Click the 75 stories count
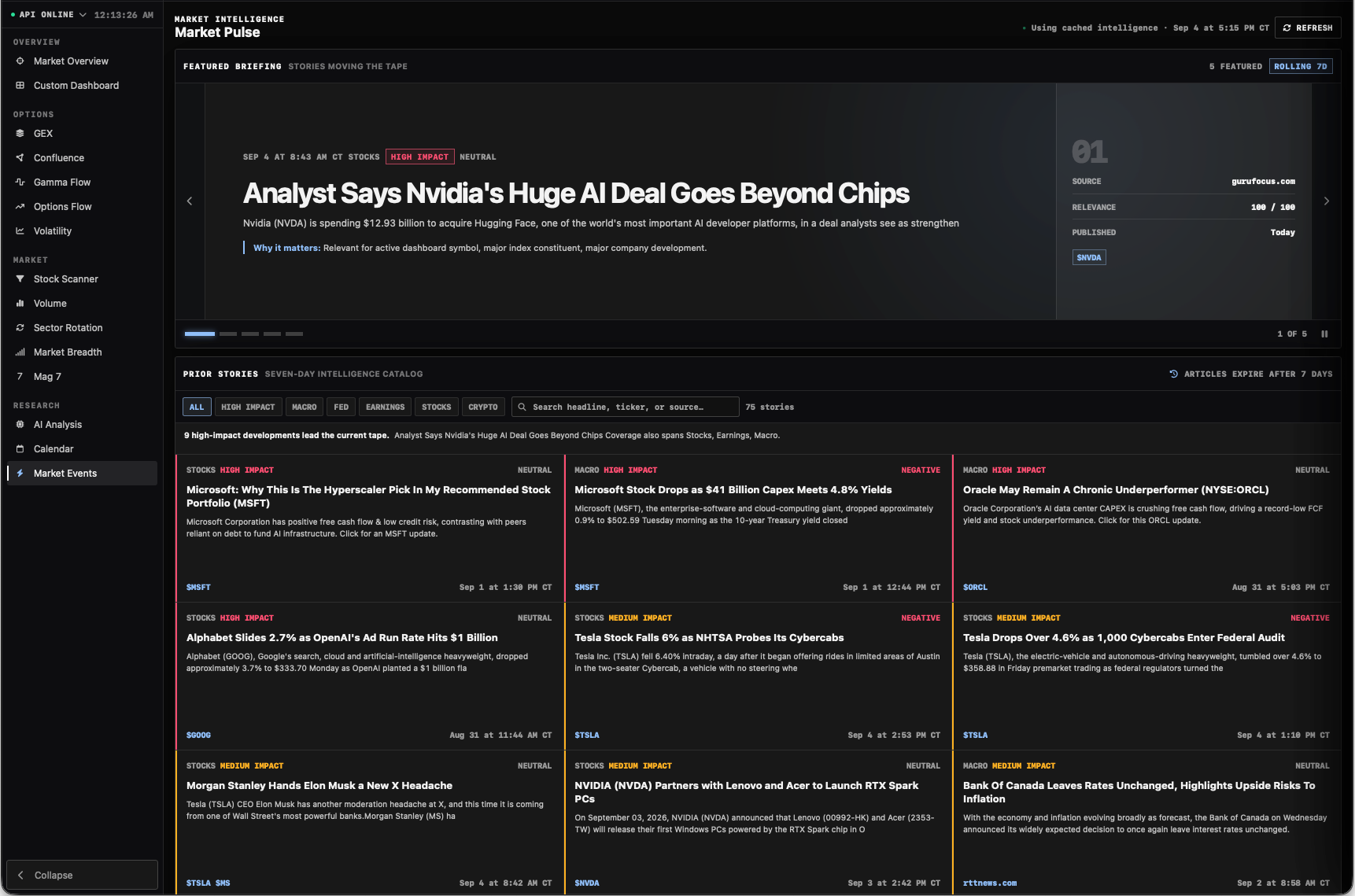The width and height of the screenshot is (1355, 896). point(770,407)
